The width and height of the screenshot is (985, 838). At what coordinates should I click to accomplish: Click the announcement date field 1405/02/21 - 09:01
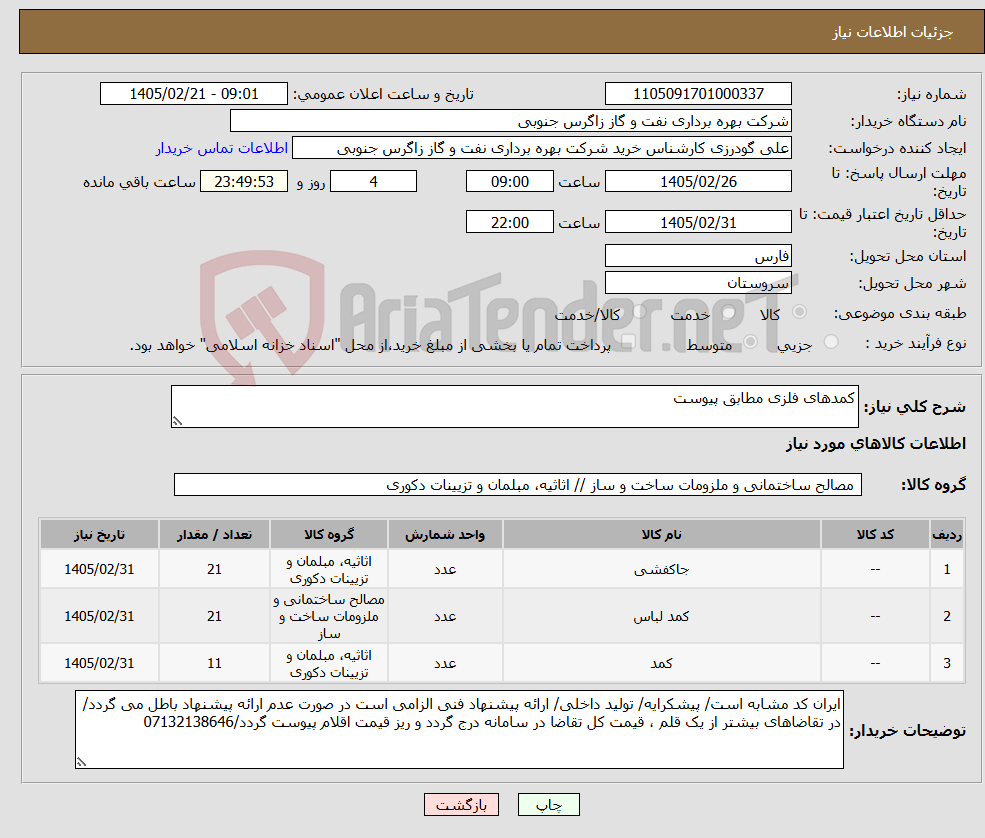(193, 94)
